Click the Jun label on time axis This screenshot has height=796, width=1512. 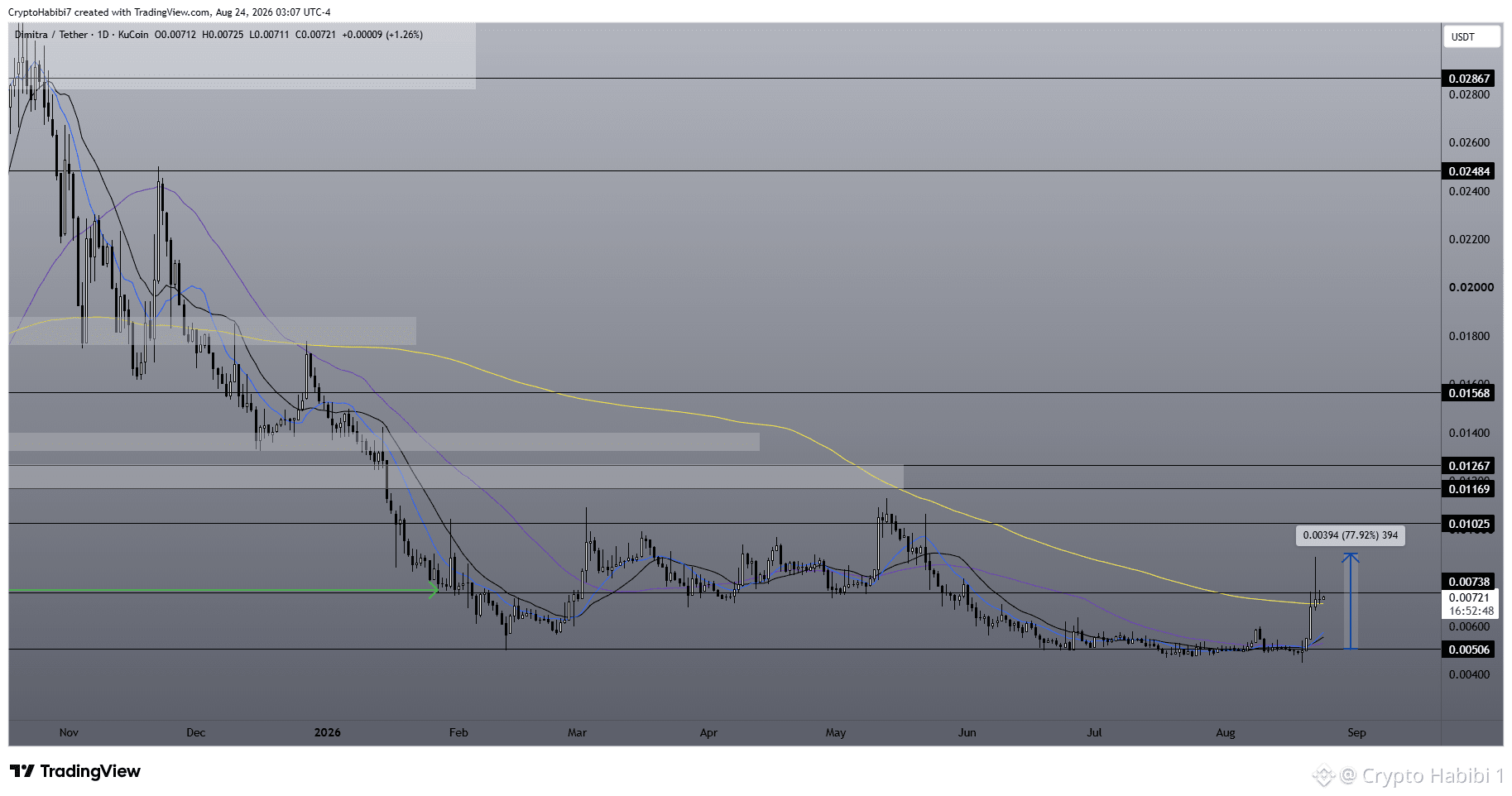pyautogui.click(x=967, y=732)
